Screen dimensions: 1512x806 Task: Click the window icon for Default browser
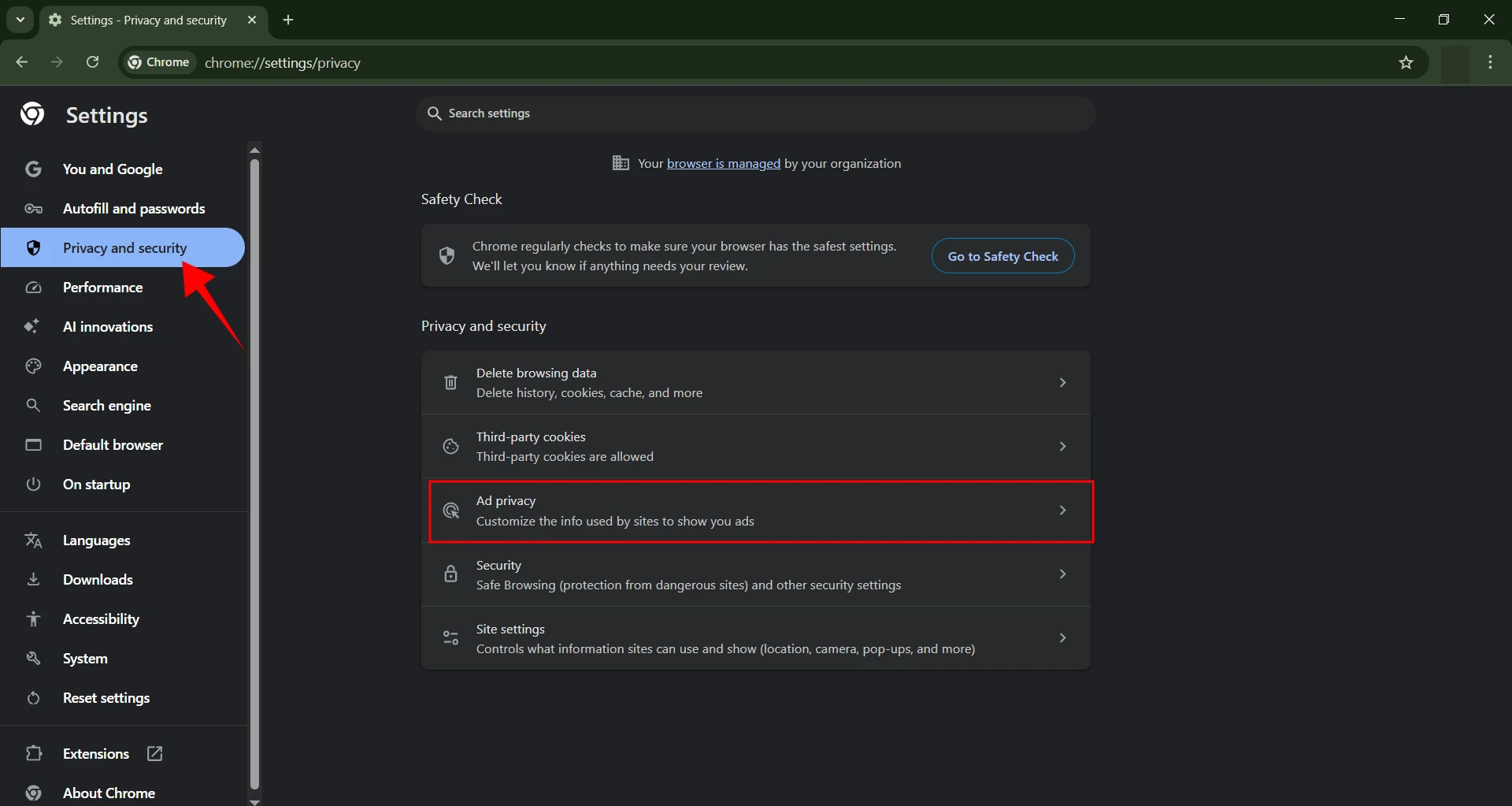[x=33, y=445]
